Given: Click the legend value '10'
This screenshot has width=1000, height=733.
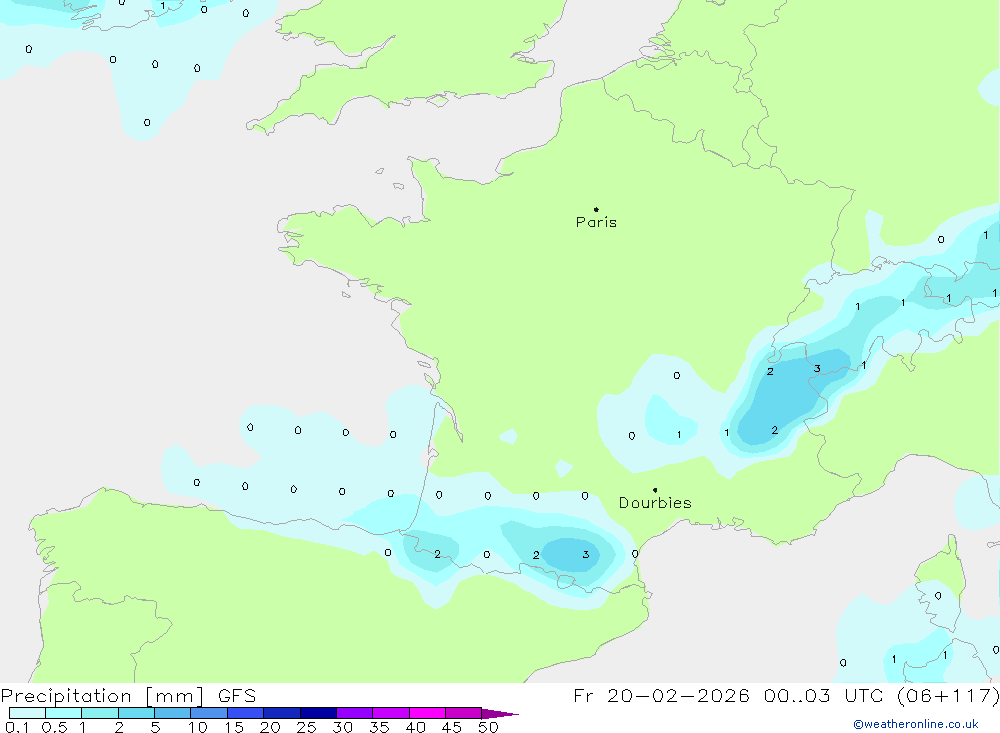Looking at the screenshot, I should point(197,727).
